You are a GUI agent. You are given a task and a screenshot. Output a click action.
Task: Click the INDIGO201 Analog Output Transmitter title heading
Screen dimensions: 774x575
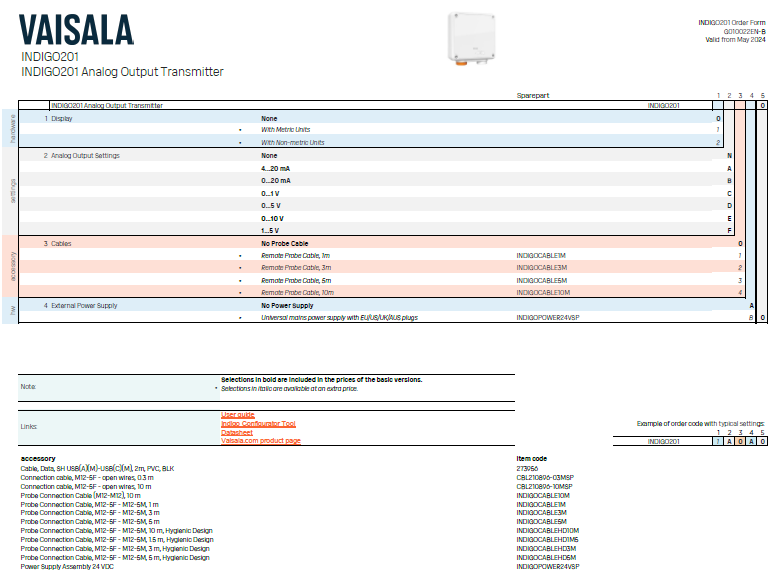[x=122, y=72]
